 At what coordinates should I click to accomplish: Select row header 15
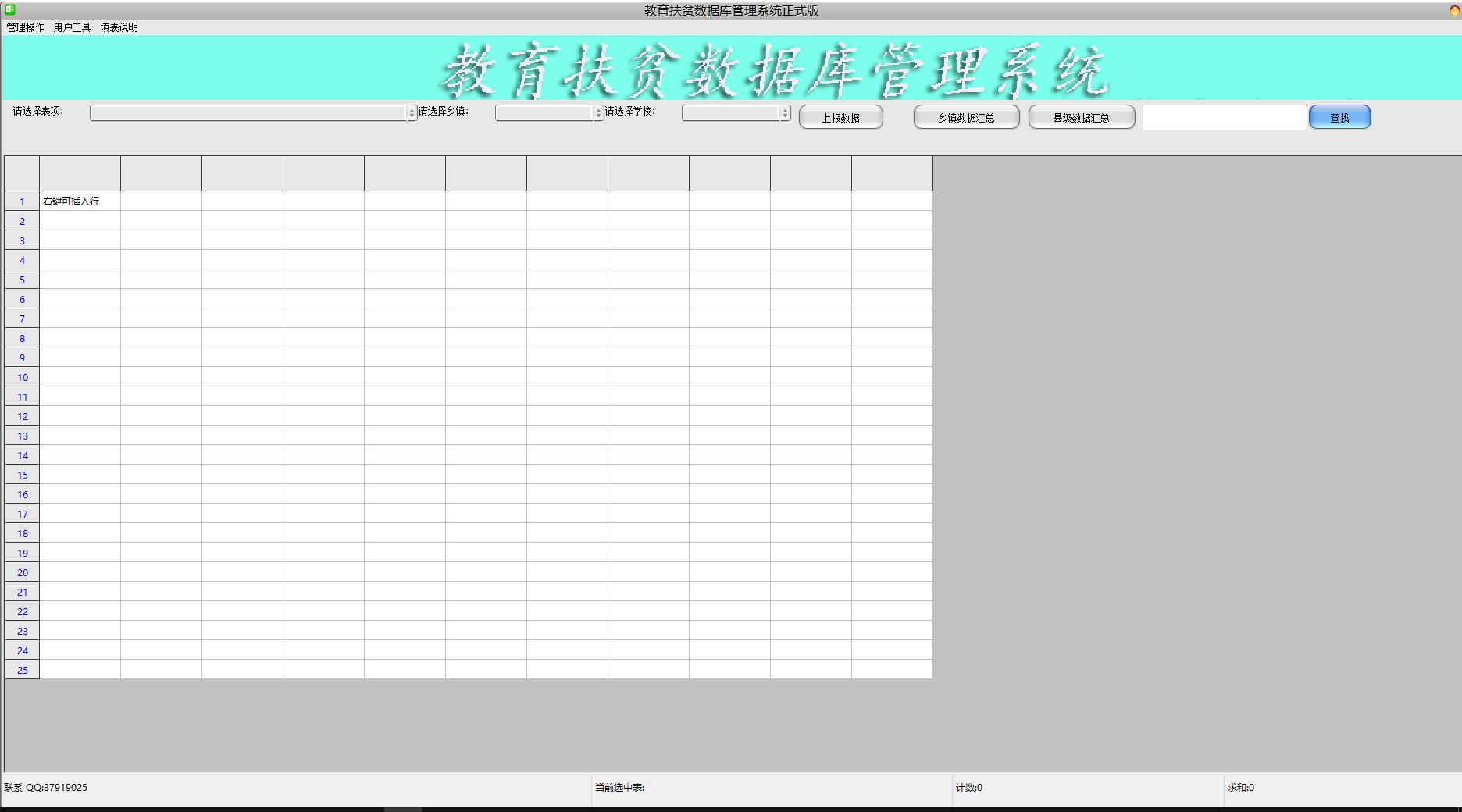(22, 475)
